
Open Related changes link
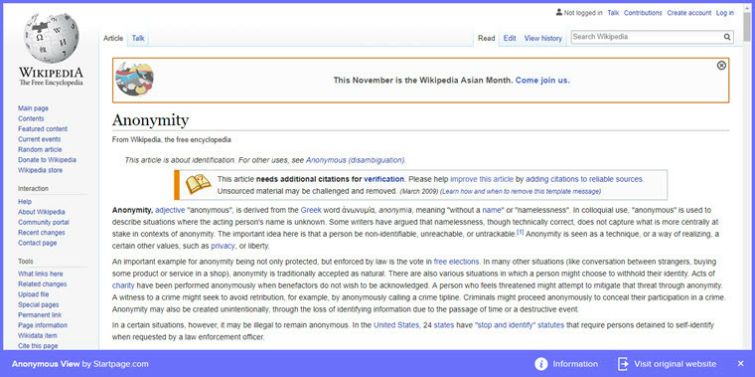[42, 284]
